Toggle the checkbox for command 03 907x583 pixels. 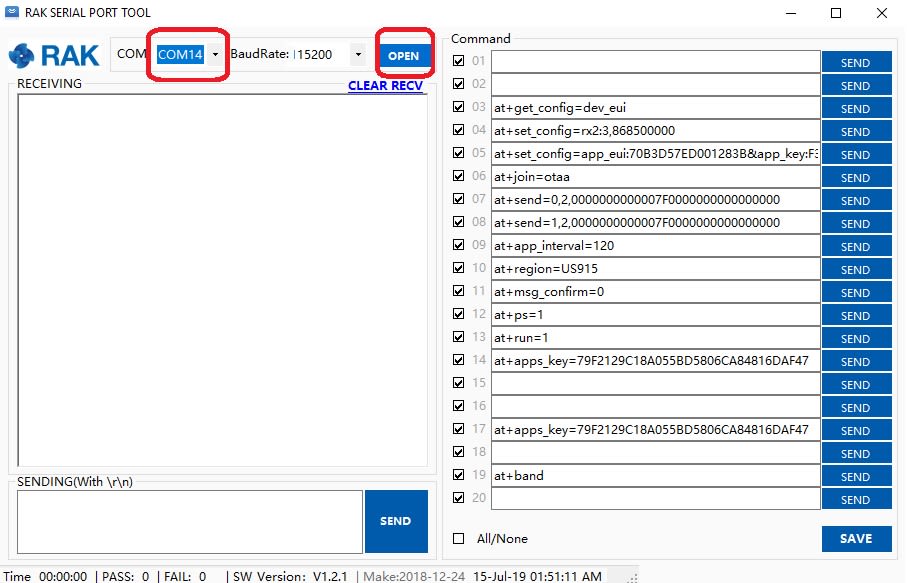pos(459,107)
